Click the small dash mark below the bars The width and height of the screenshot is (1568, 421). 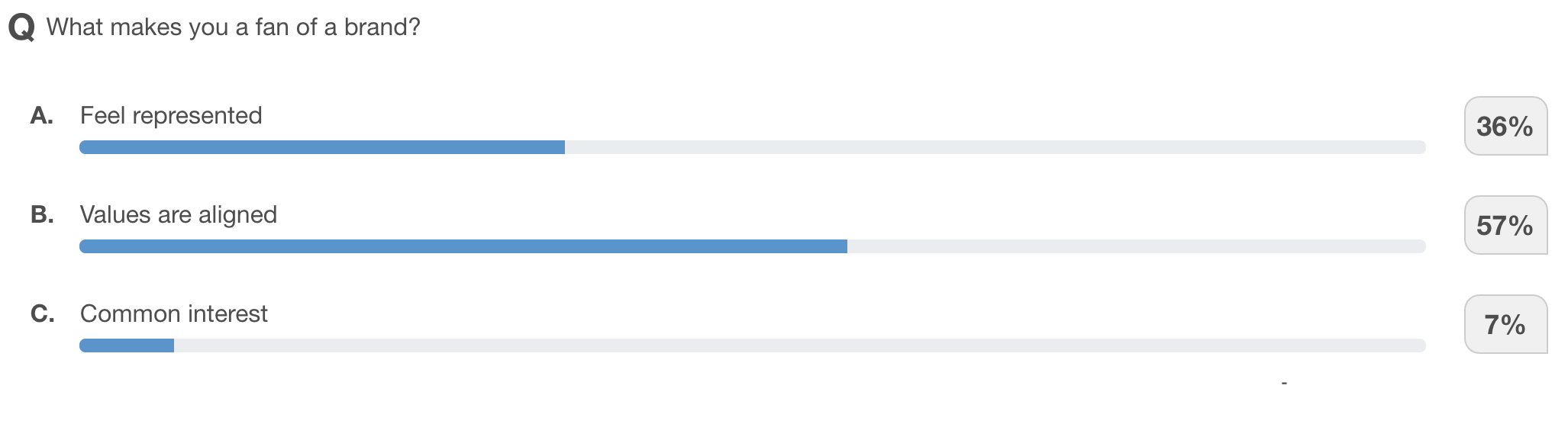coord(1284,382)
